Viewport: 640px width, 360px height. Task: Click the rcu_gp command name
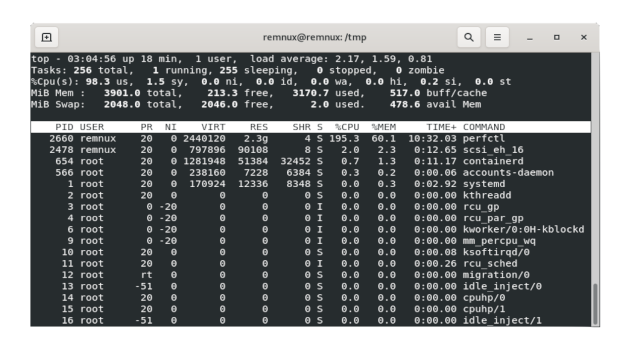click(480, 207)
